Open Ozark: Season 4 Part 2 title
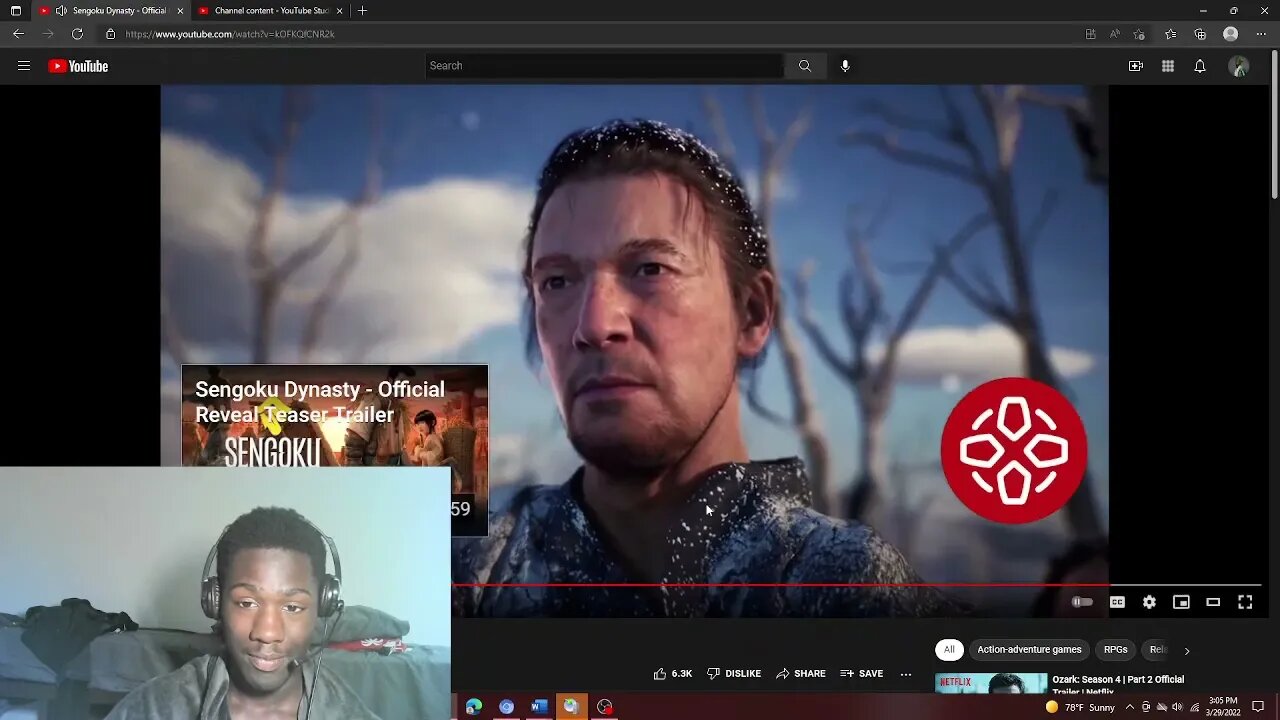The image size is (1280, 720). pyautogui.click(x=1118, y=684)
